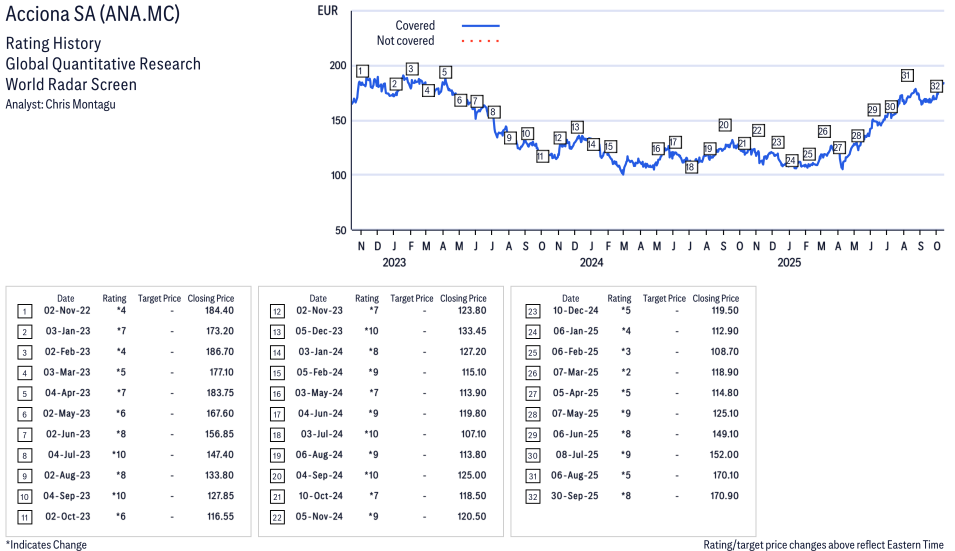Select marker 32 at the chart's right end

tap(937, 86)
